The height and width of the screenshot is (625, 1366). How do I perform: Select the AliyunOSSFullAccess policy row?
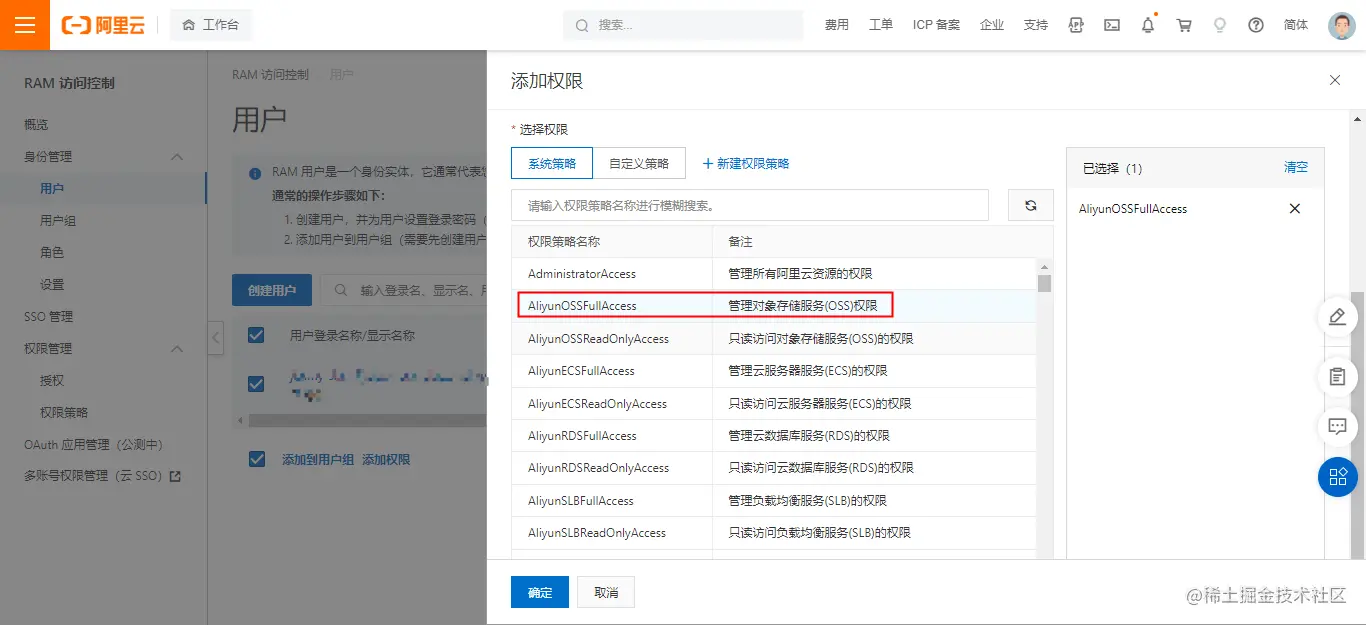click(x=774, y=306)
